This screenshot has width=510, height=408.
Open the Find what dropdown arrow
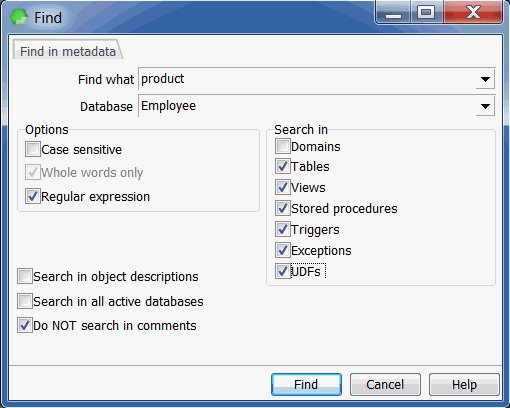point(485,79)
